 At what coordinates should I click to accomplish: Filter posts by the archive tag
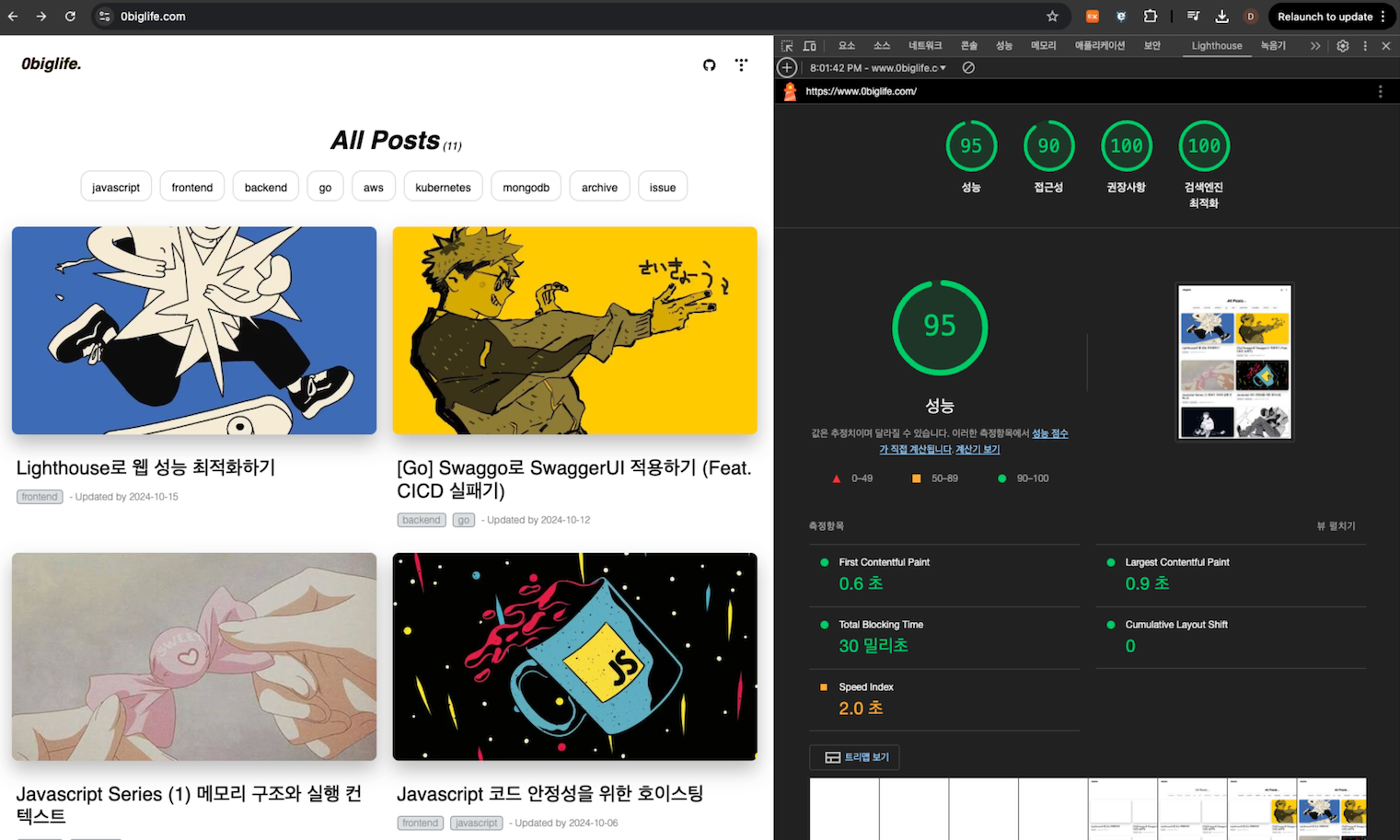click(x=599, y=187)
